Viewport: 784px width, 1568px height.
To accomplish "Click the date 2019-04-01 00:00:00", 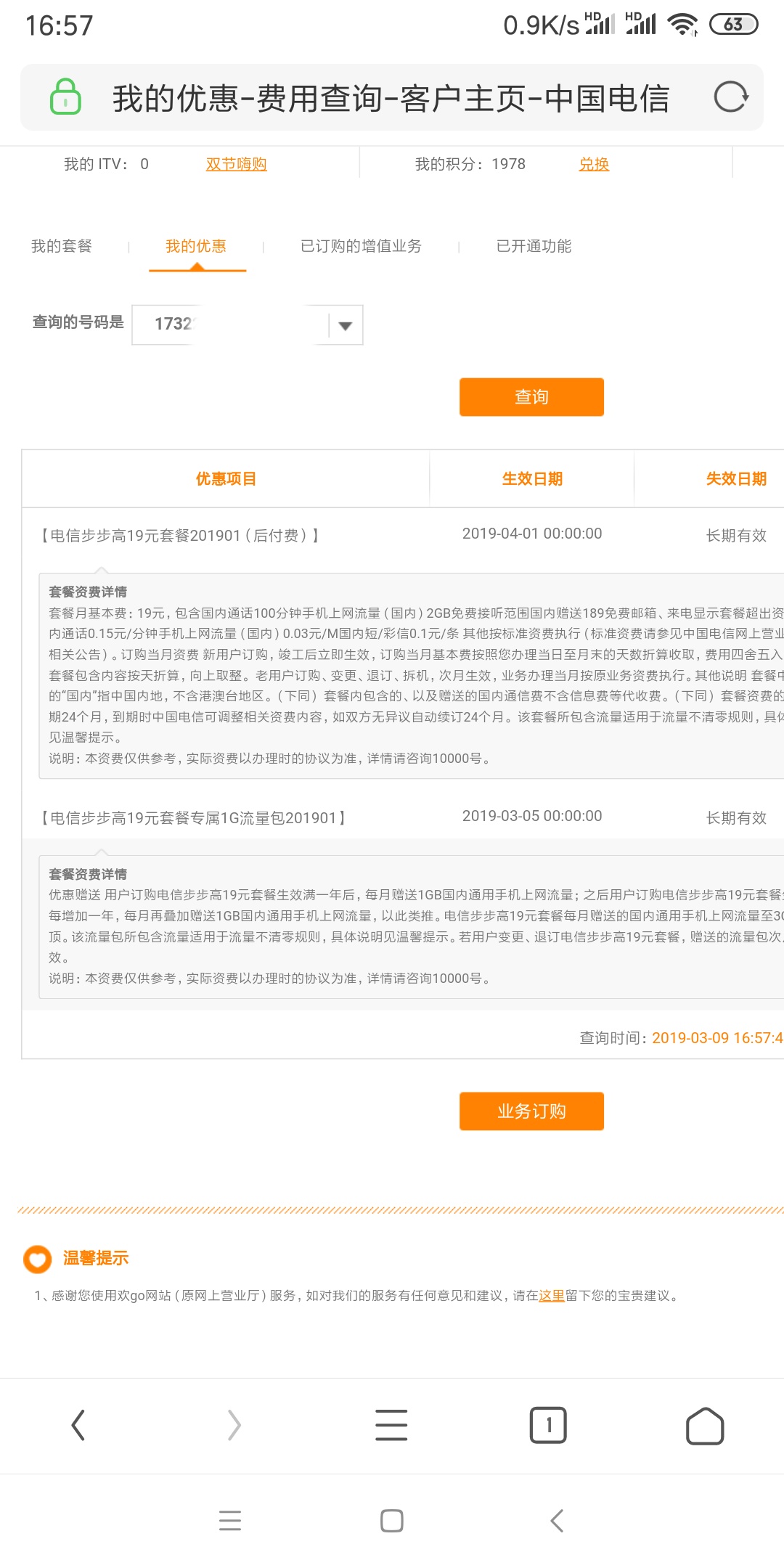I will [x=532, y=534].
